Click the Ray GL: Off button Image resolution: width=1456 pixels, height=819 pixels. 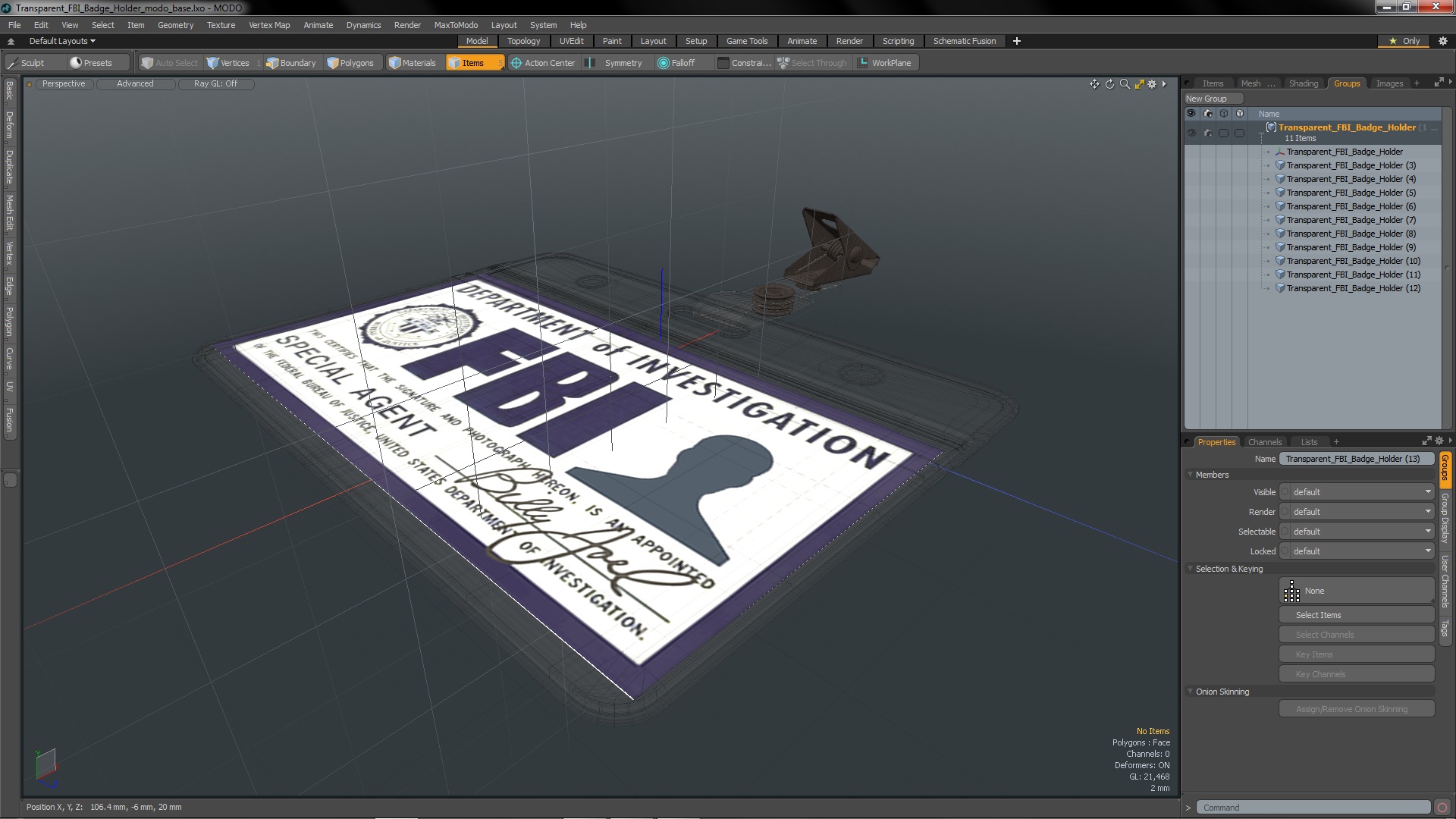coord(215,84)
